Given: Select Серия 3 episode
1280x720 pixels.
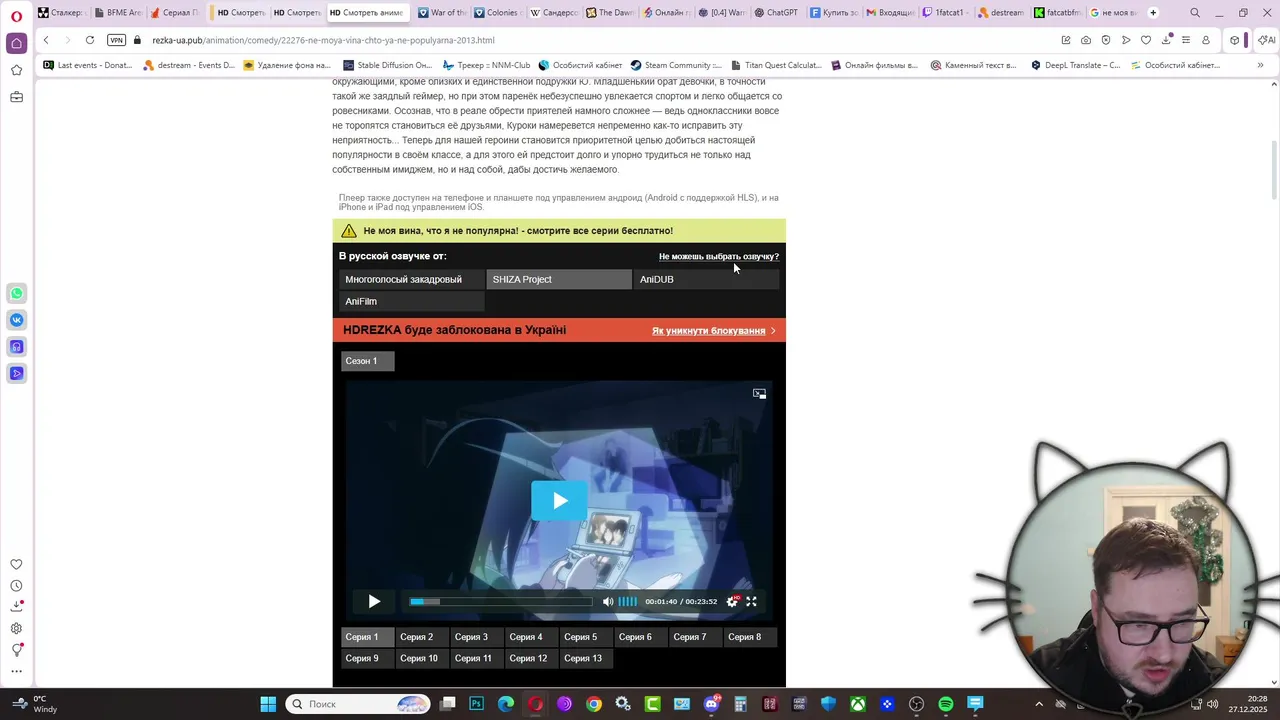Looking at the screenshot, I should [477, 637].
